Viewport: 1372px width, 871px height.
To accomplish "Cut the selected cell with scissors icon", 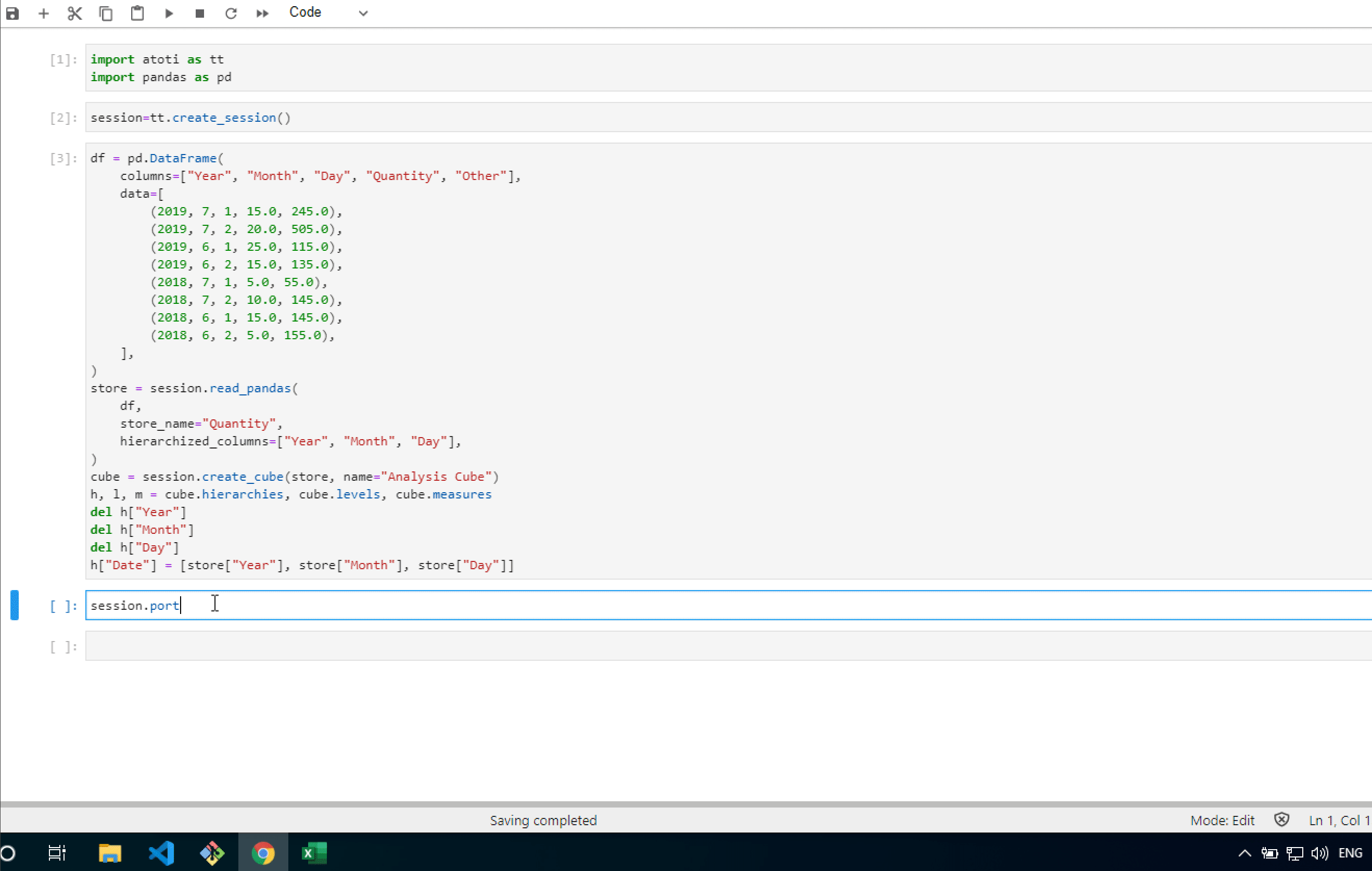I will click(x=74, y=13).
